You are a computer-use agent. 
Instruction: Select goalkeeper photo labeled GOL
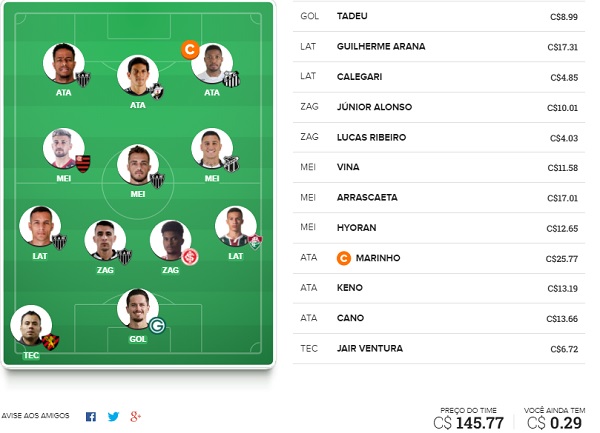point(137,309)
